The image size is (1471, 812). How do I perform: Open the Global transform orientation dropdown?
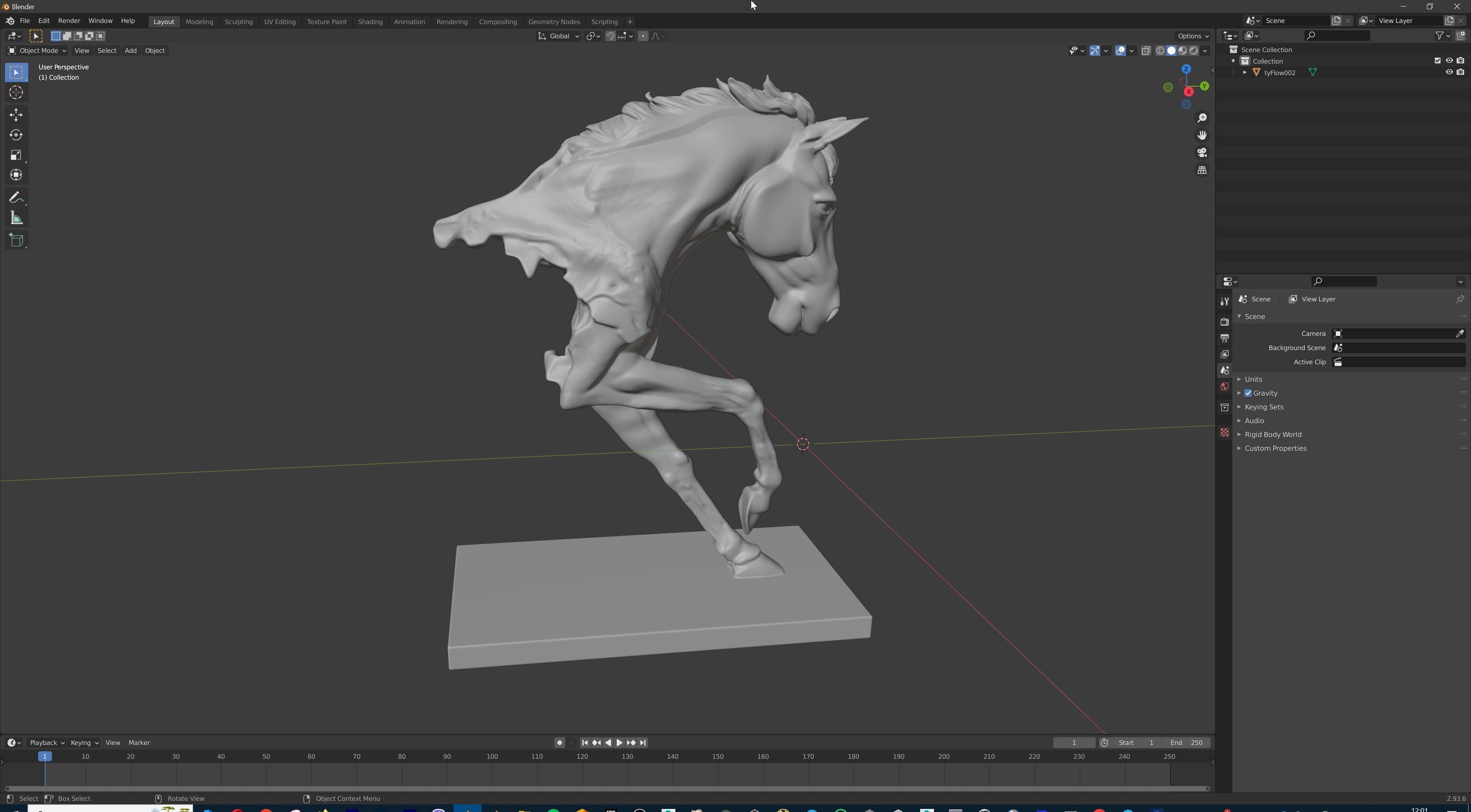coord(559,36)
